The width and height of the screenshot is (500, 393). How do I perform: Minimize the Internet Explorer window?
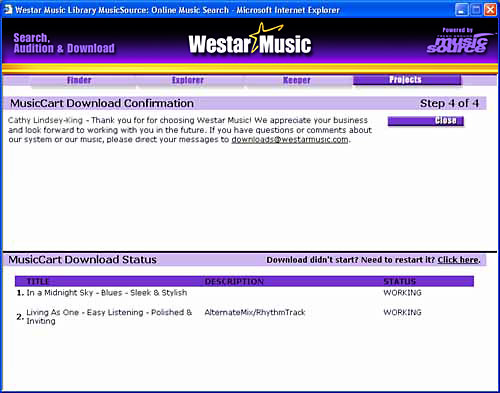click(461, 10)
